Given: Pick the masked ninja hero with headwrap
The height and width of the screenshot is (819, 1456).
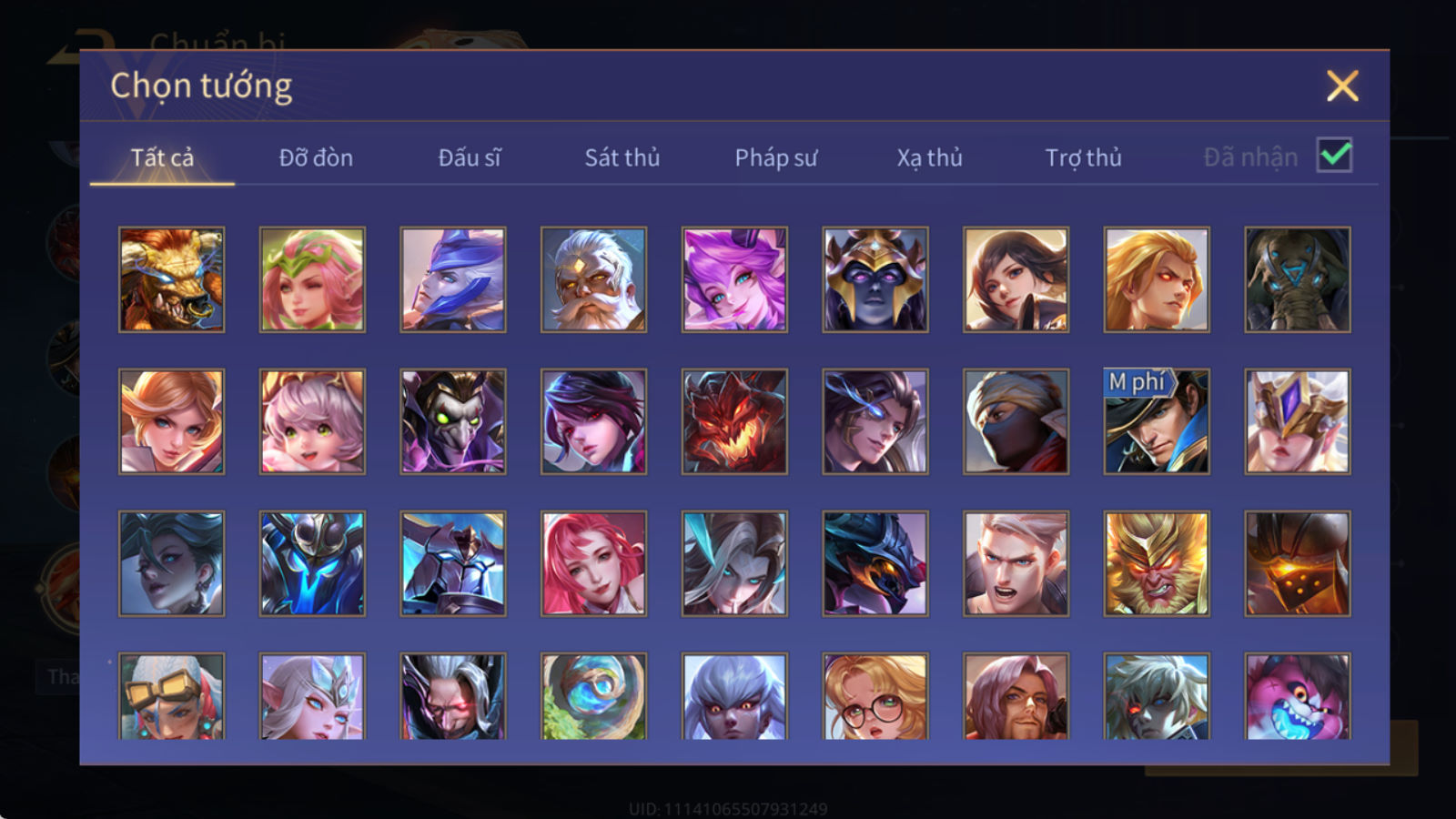Looking at the screenshot, I should (1016, 421).
